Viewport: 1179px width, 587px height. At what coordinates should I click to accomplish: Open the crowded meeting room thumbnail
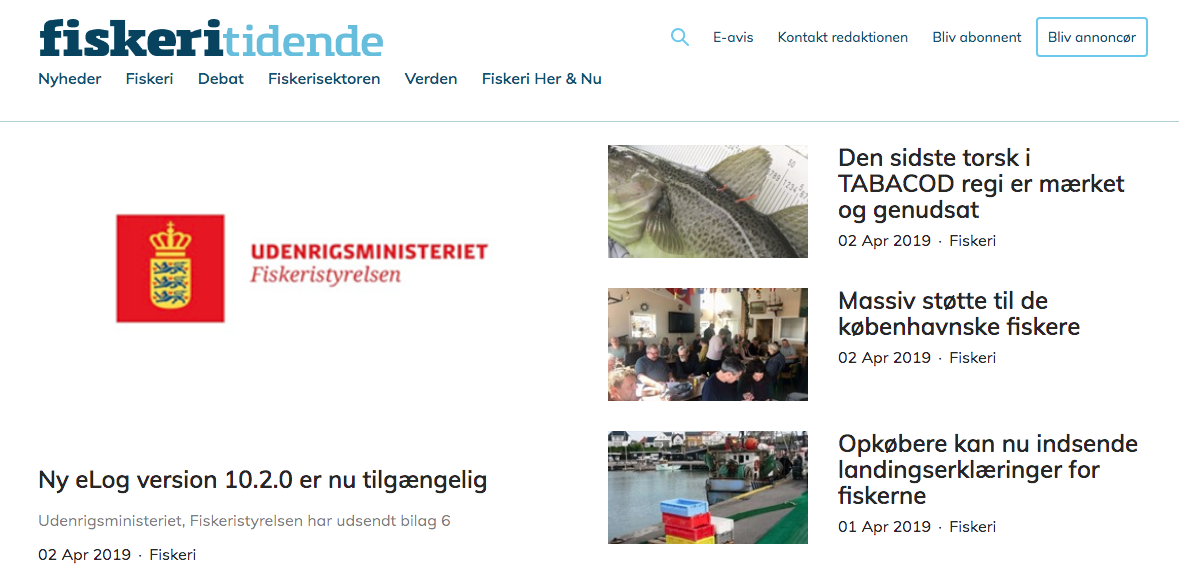pyautogui.click(x=708, y=344)
